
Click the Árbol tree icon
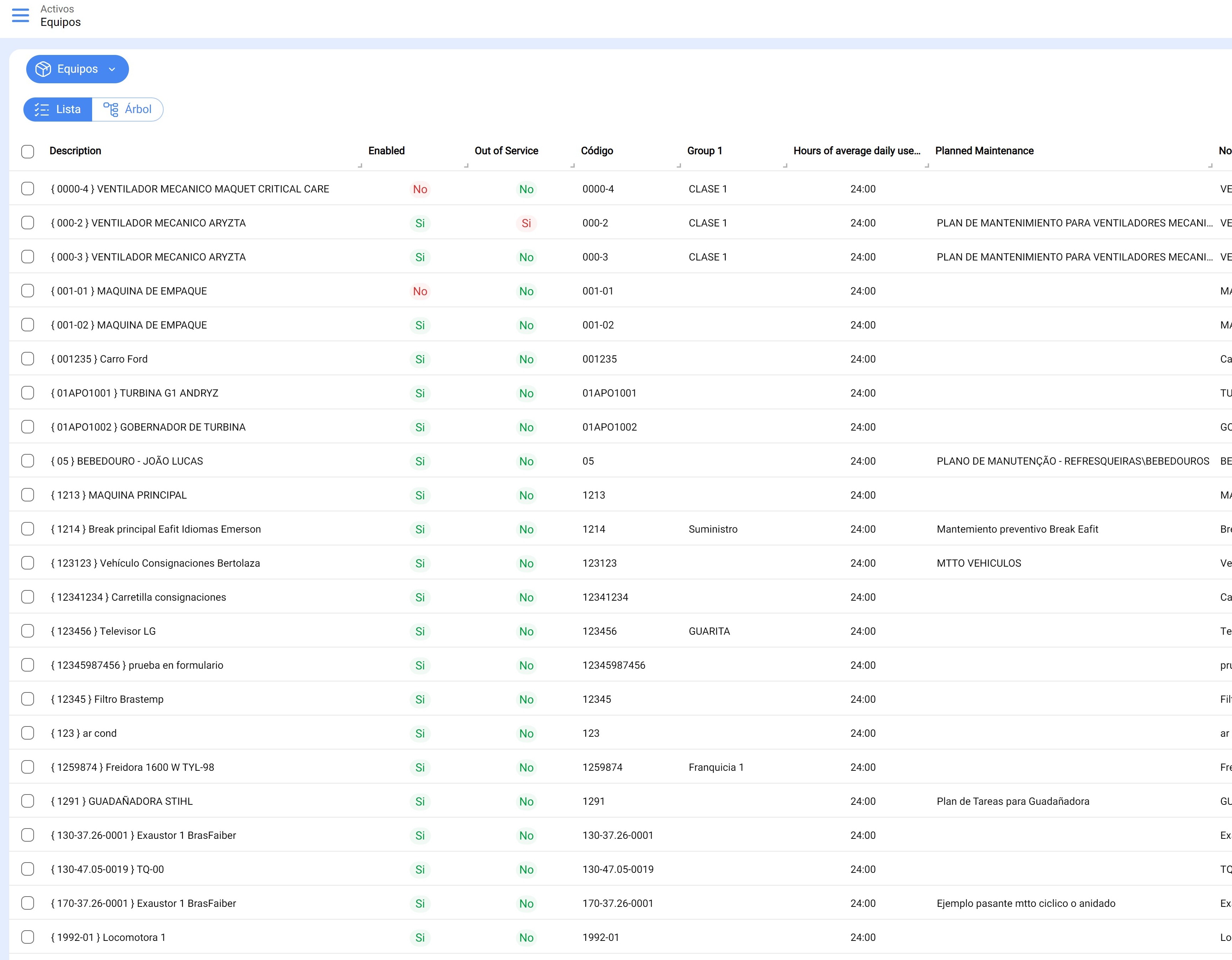tap(111, 110)
